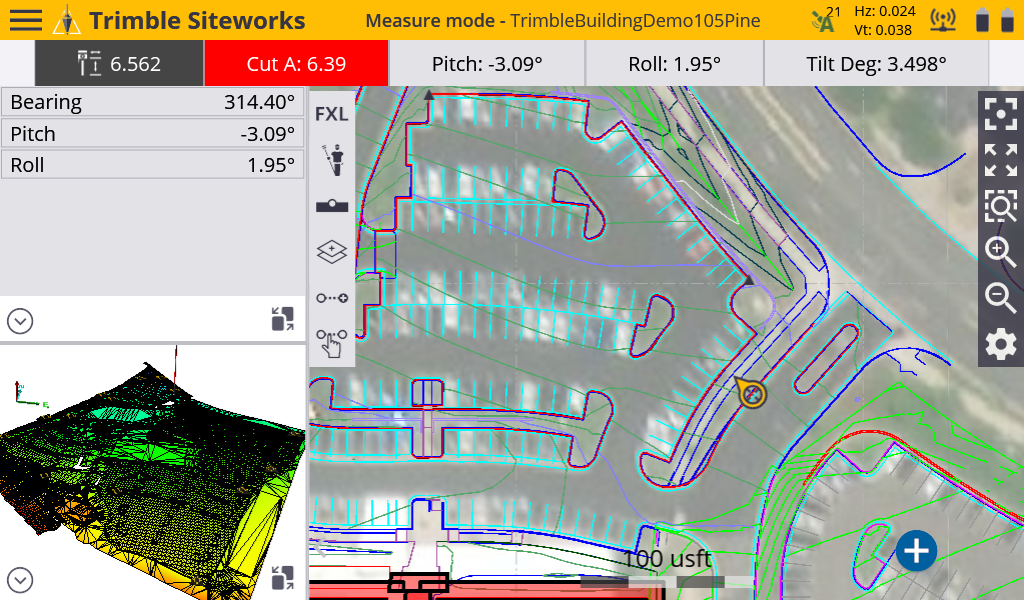Open antenna height 6.562 setting
1024x600 pixels.
tap(119, 63)
